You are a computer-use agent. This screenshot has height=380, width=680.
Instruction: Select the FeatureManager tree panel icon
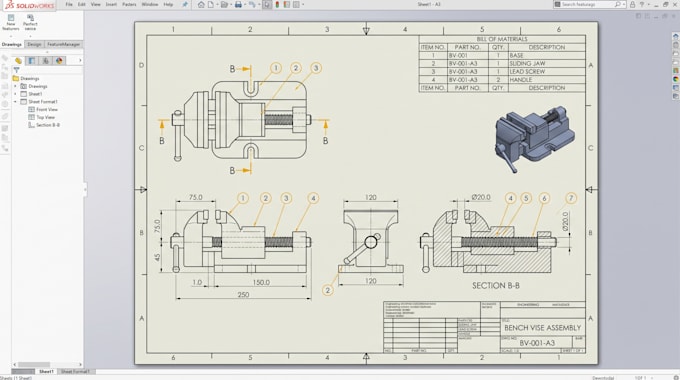[18, 60]
